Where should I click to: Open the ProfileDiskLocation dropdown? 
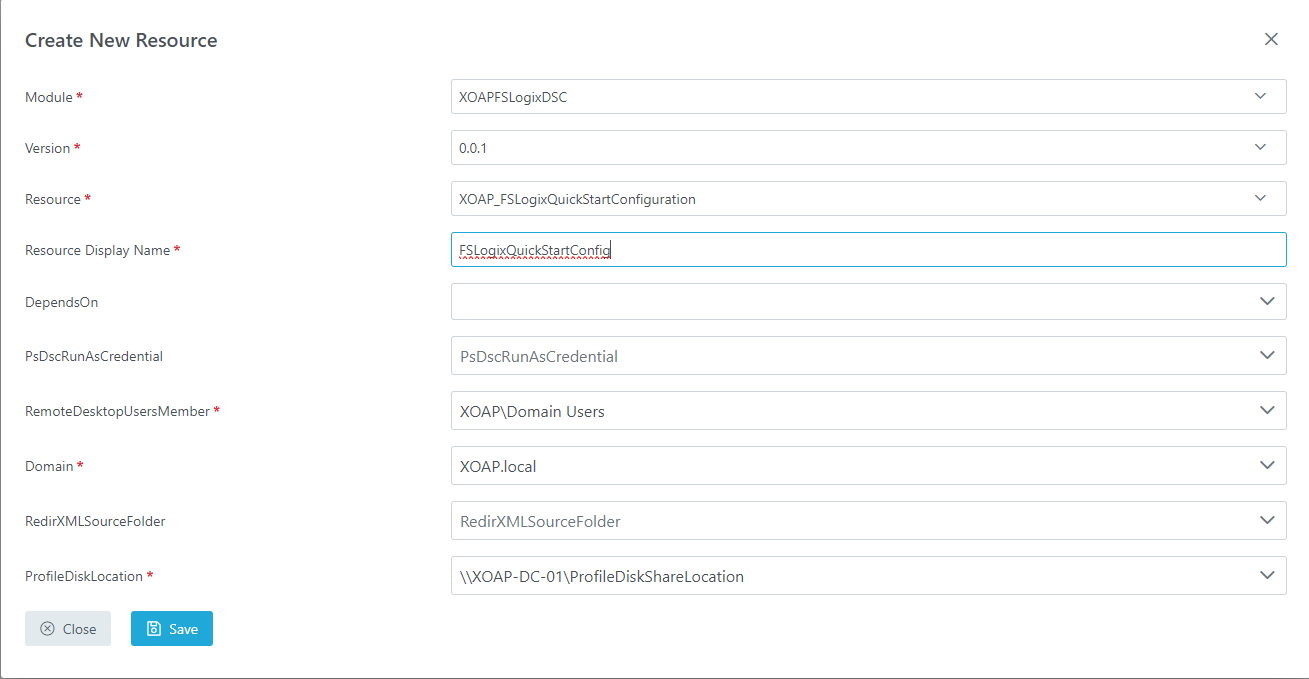click(x=1266, y=575)
